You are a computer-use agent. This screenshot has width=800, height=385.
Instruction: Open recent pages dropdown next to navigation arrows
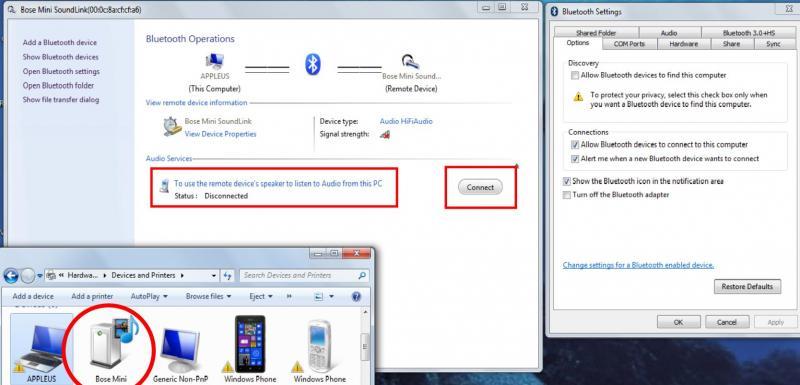point(40,276)
